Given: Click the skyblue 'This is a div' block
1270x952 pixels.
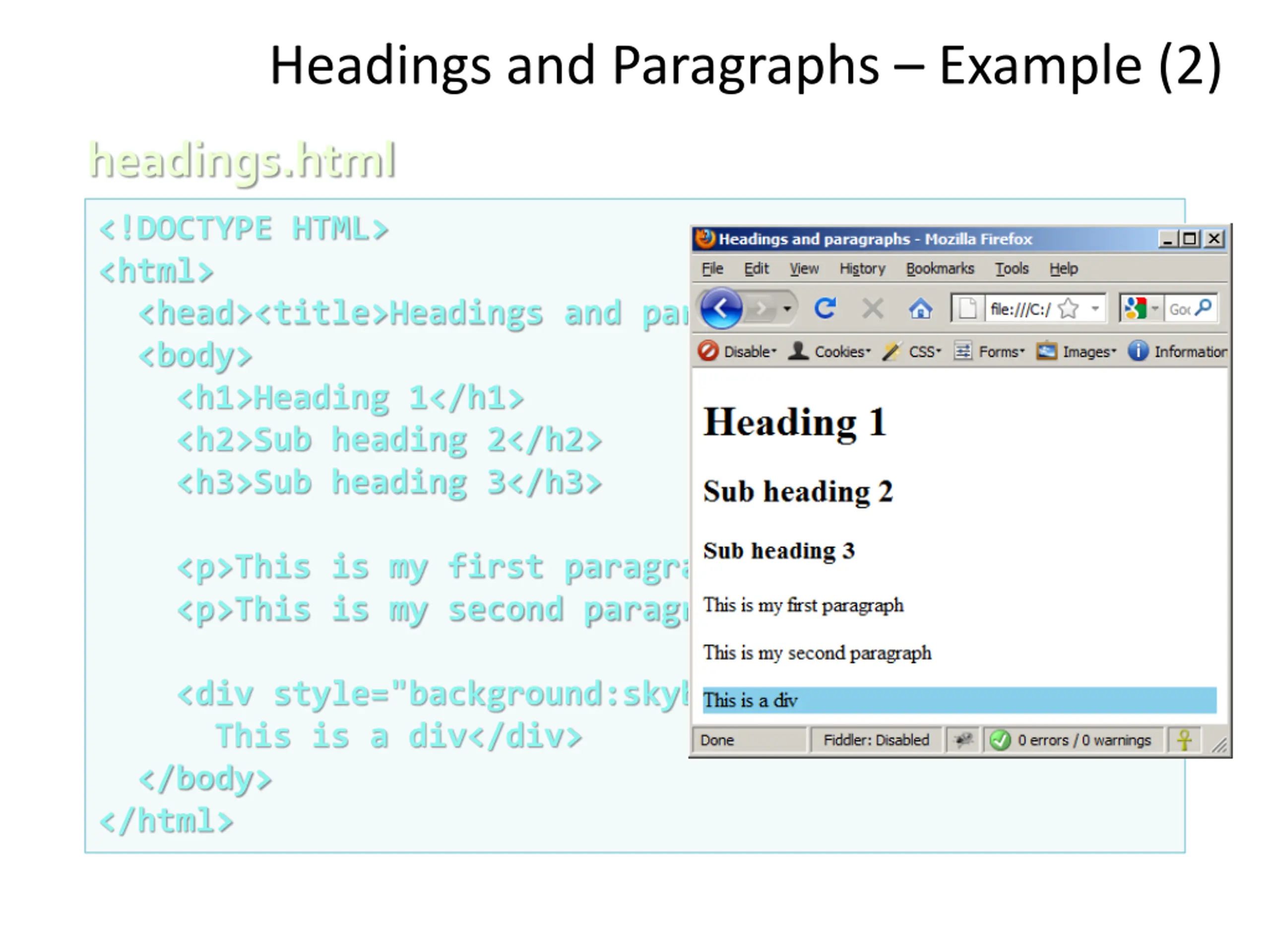Looking at the screenshot, I should pyautogui.click(x=959, y=700).
